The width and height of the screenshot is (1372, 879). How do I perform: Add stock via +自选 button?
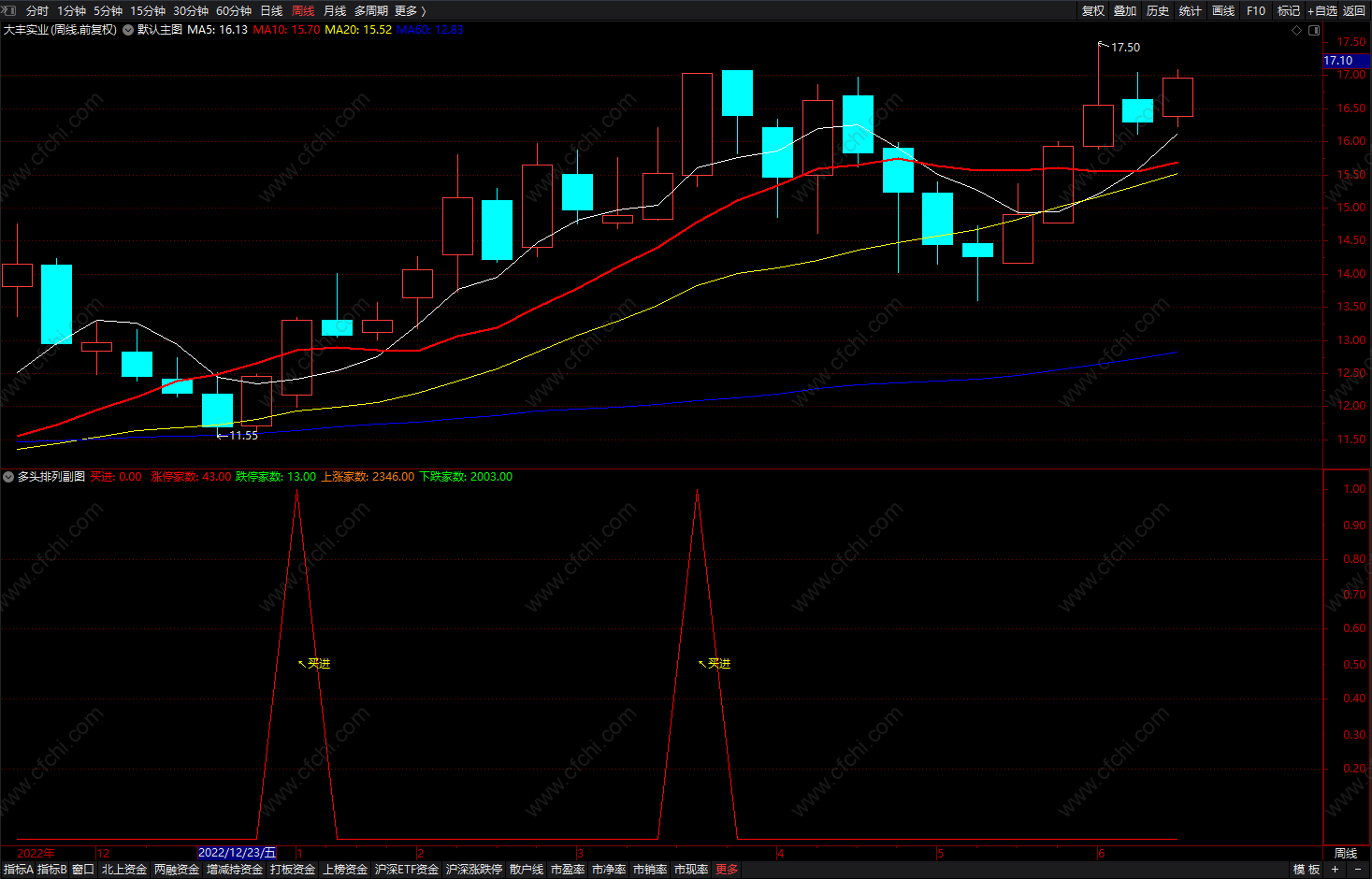pos(1322,11)
